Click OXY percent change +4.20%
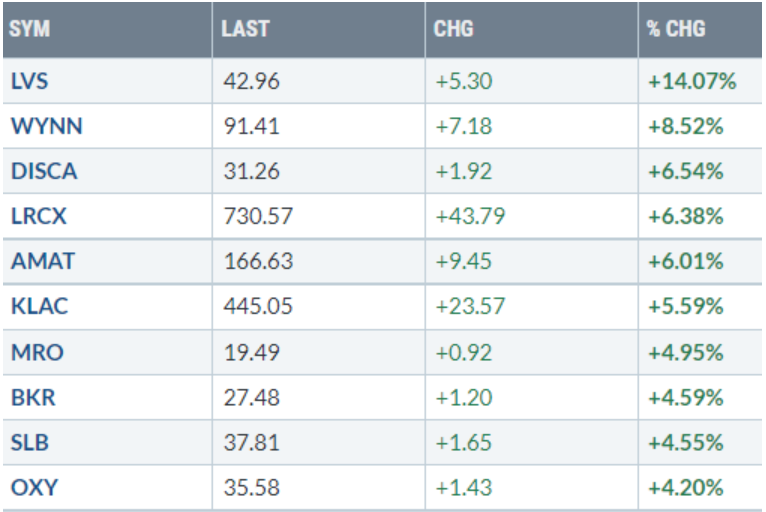The width and height of the screenshot is (766, 512). [686, 486]
